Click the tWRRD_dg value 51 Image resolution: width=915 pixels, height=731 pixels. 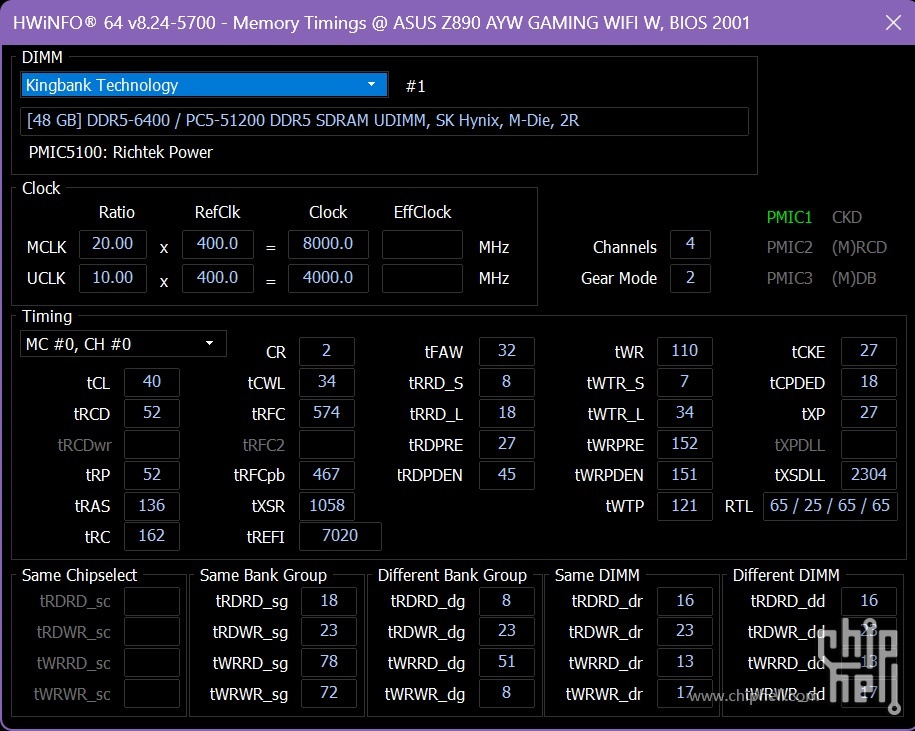pyautogui.click(x=507, y=662)
